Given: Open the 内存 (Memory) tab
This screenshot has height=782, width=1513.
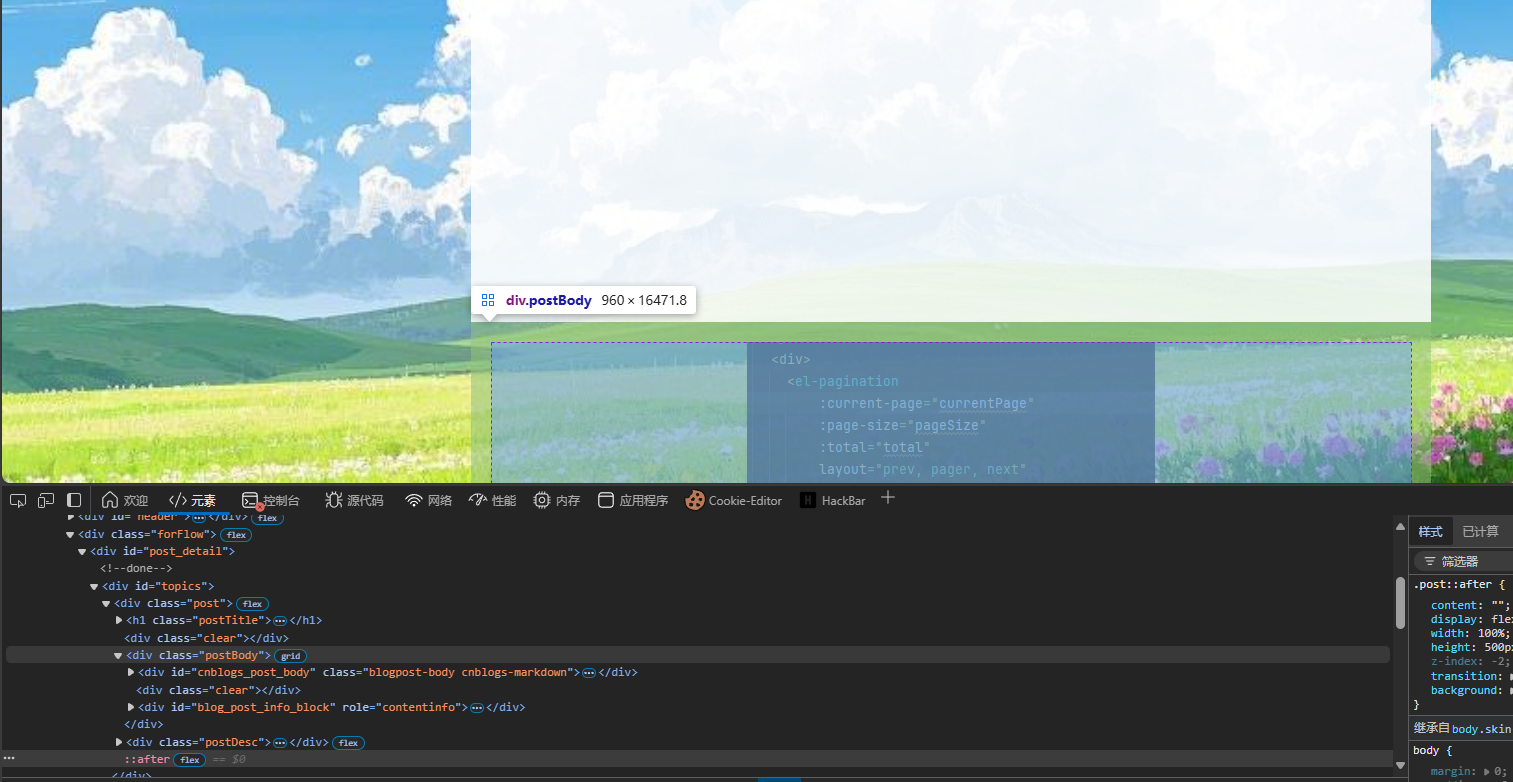Looking at the screenshot, I should coord(556,500).
